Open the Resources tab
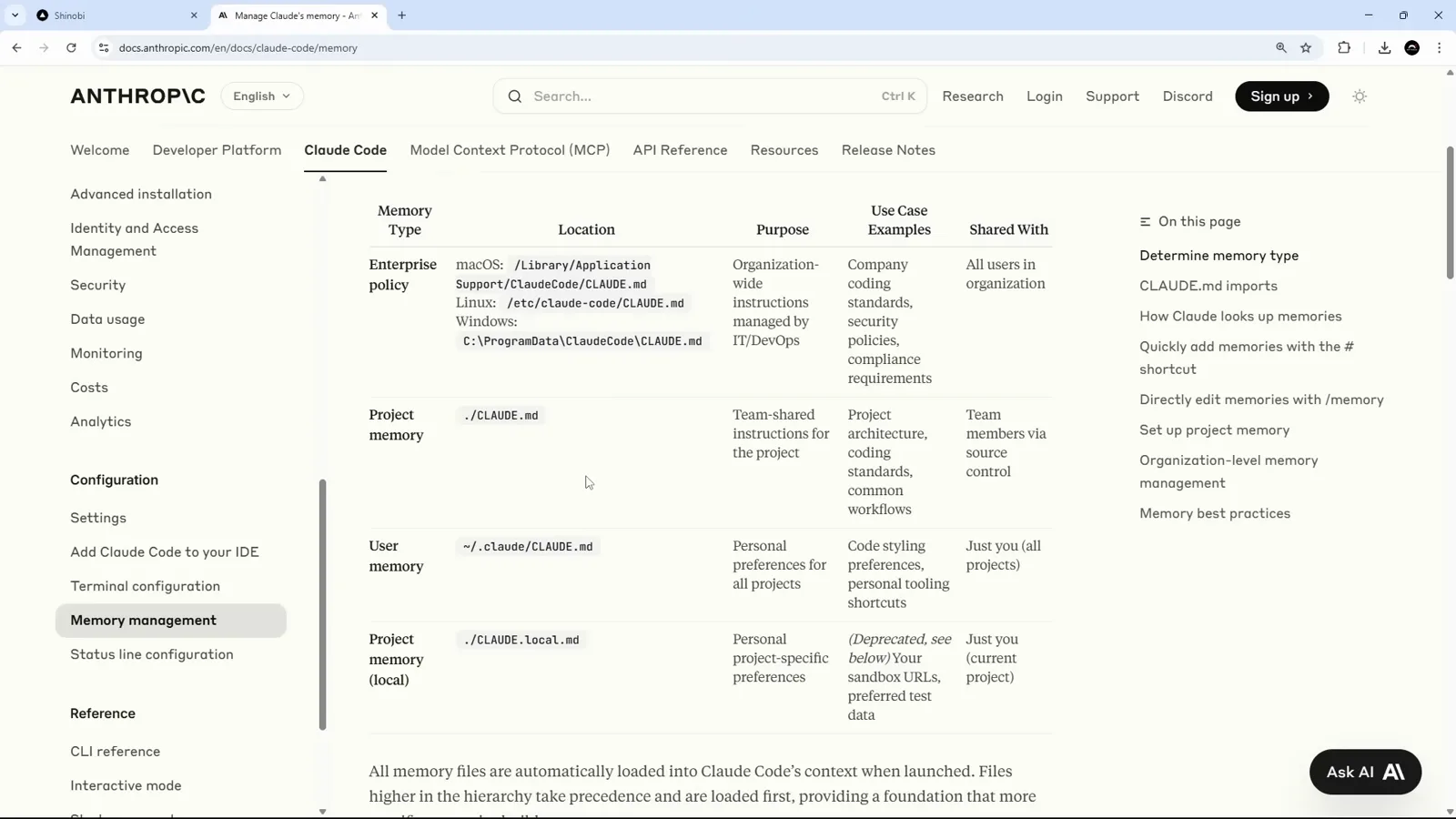The width and height of the screenshot is (1456, 819). [x=784, y=149]
